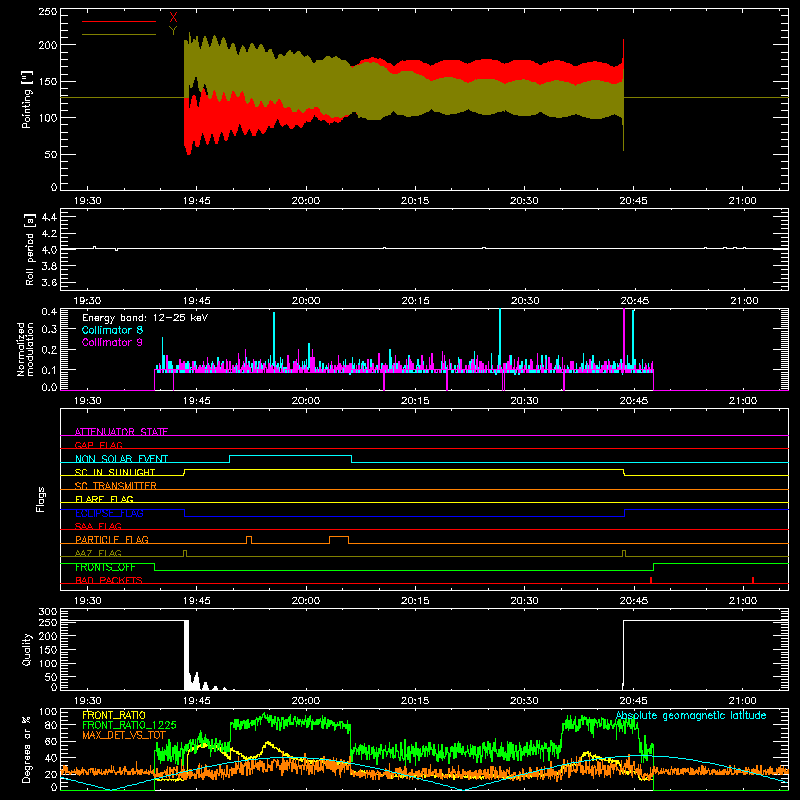Click the white quality block at 19:44
This screenshot has height=800, width=800.
click(x=186, y=653)
